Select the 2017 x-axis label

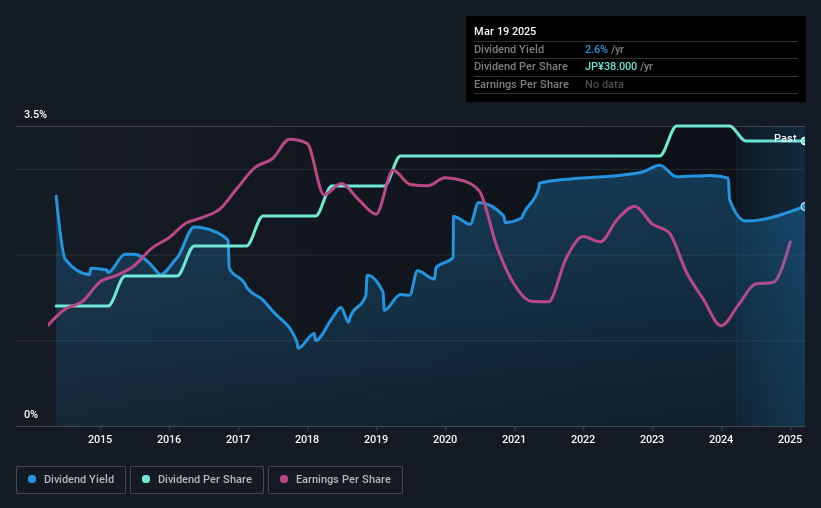pos(238,439)
